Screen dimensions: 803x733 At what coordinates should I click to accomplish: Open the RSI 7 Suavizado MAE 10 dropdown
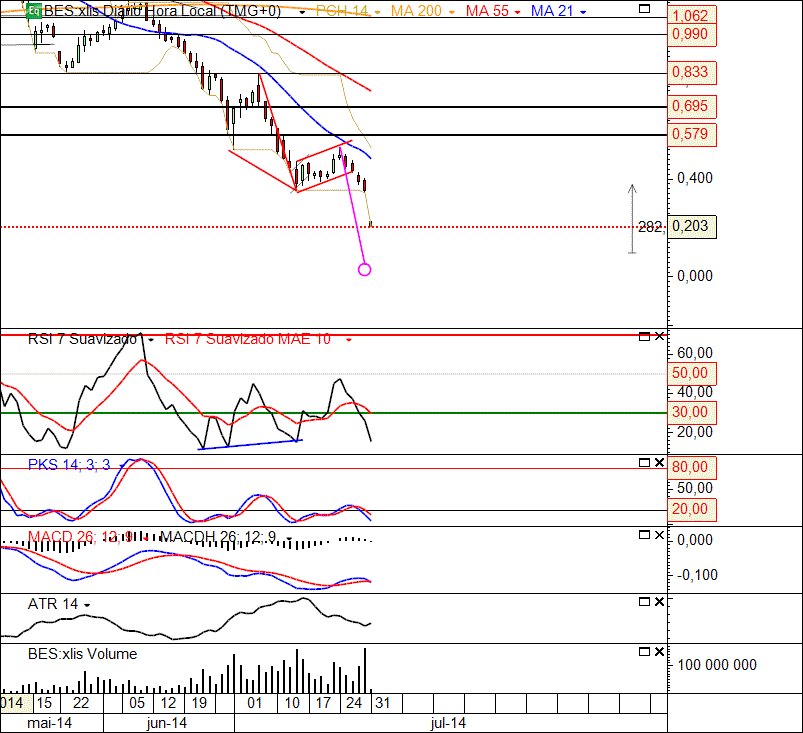pyautogui.click(x=349, y=340)
